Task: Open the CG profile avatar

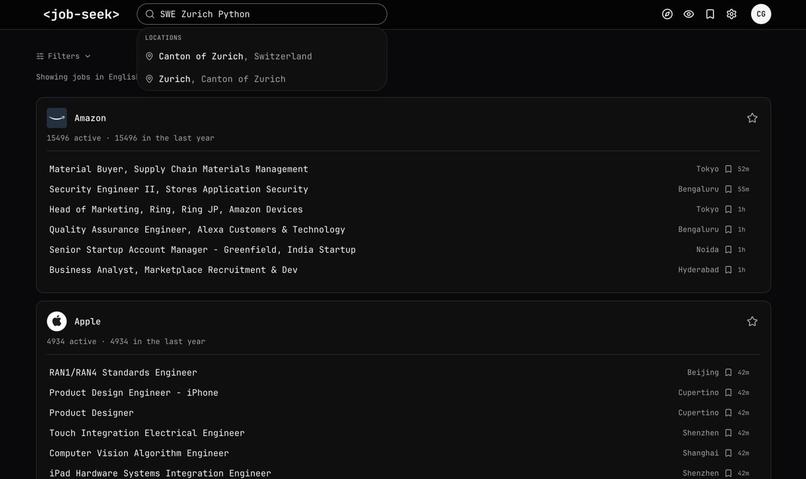Action: point(761,14)
